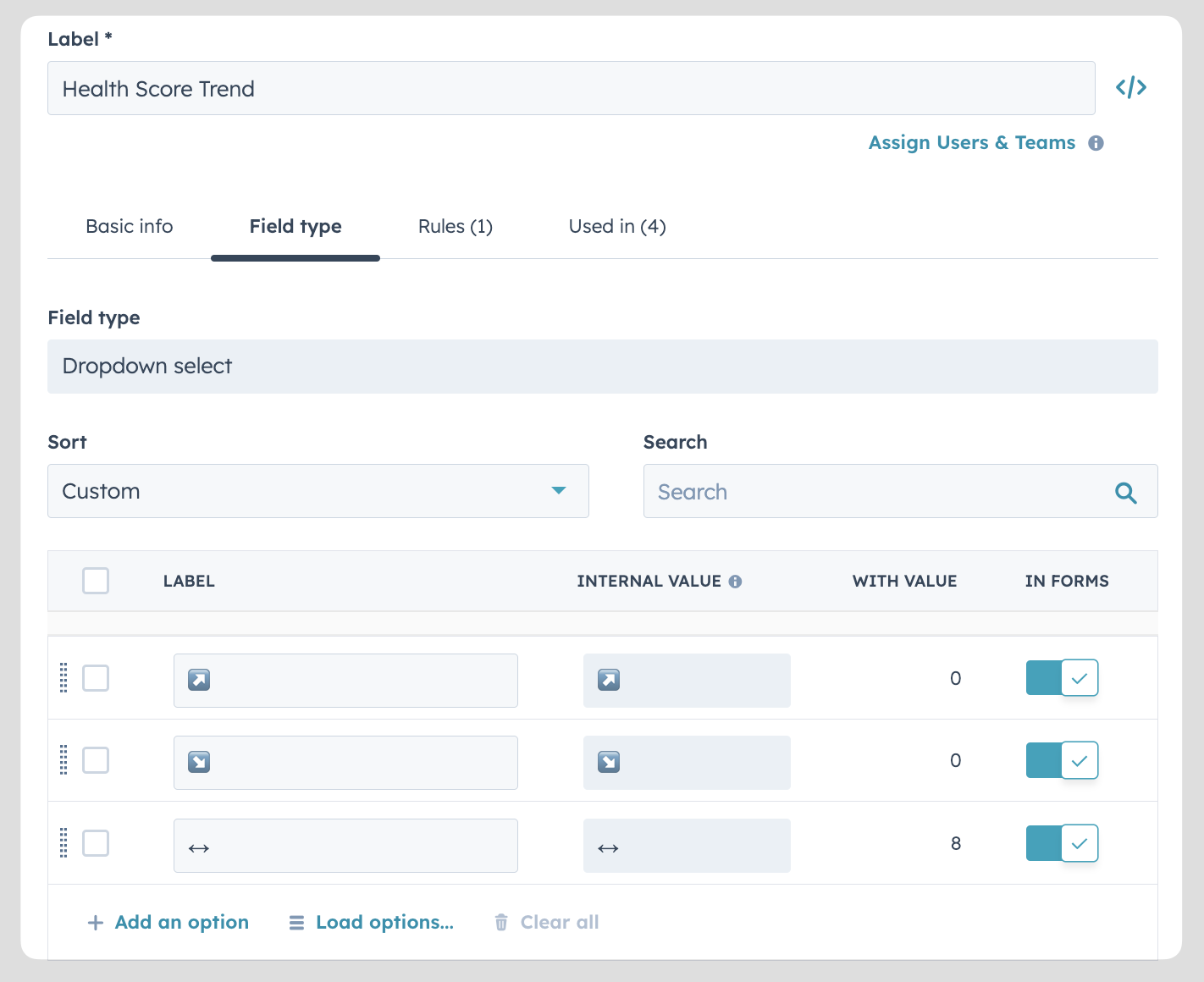Tick the select-all checkbox in table header
Screen dimensions: 1204x982
(96, 581)
